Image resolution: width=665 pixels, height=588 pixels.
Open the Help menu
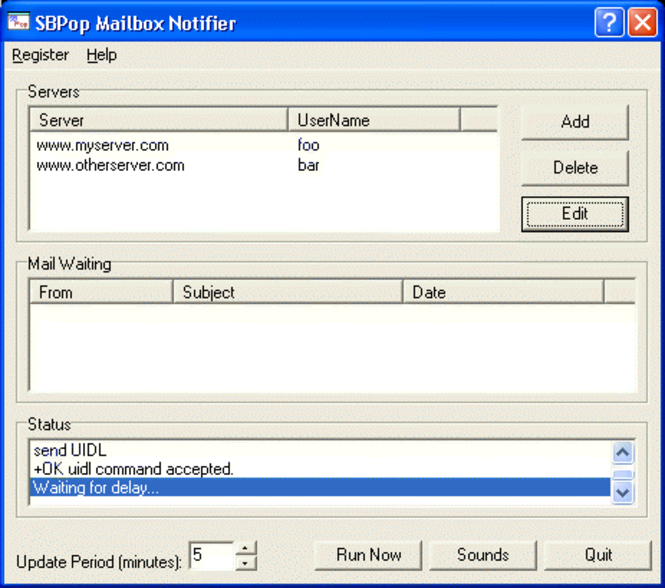click(102, 55)
